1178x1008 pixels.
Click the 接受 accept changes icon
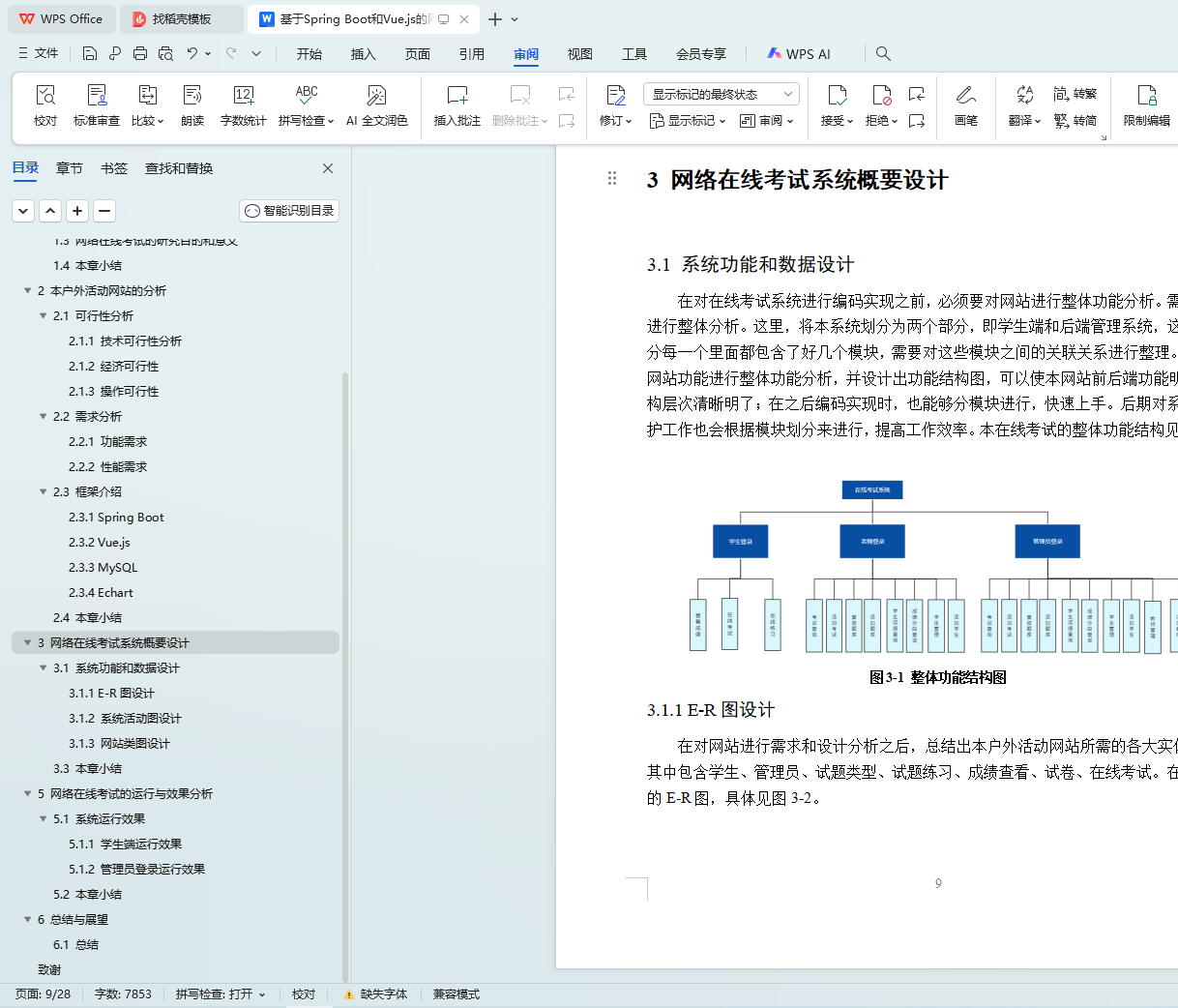coord(837,95)
